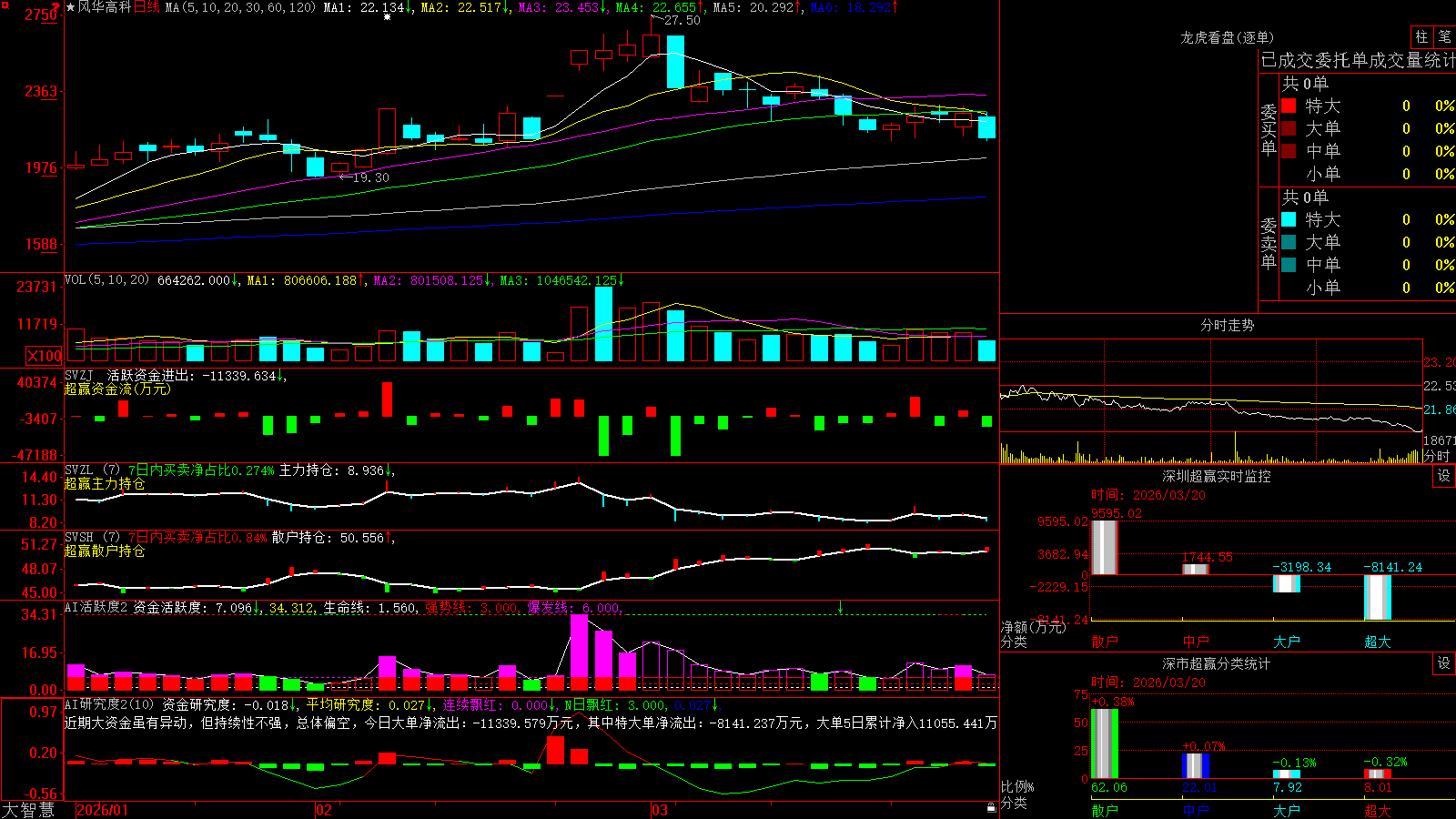Click the white asterisk marker under MA1 value
Screen dimensions: 1456x819
[387, 17]
